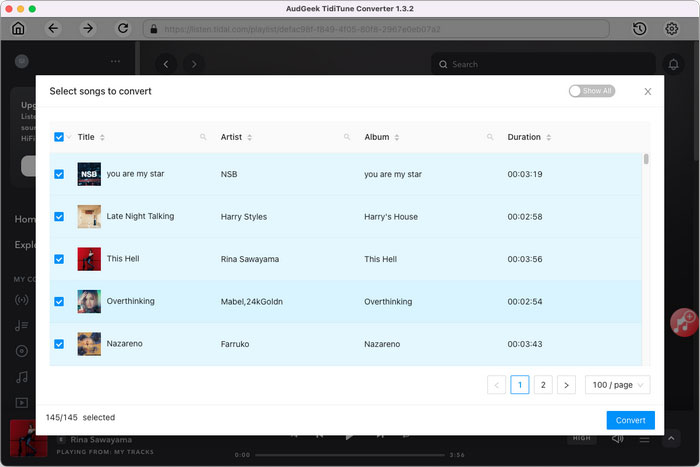Open the Tidal mixes and radio icon
700x467 pixels.
(21, 300)
